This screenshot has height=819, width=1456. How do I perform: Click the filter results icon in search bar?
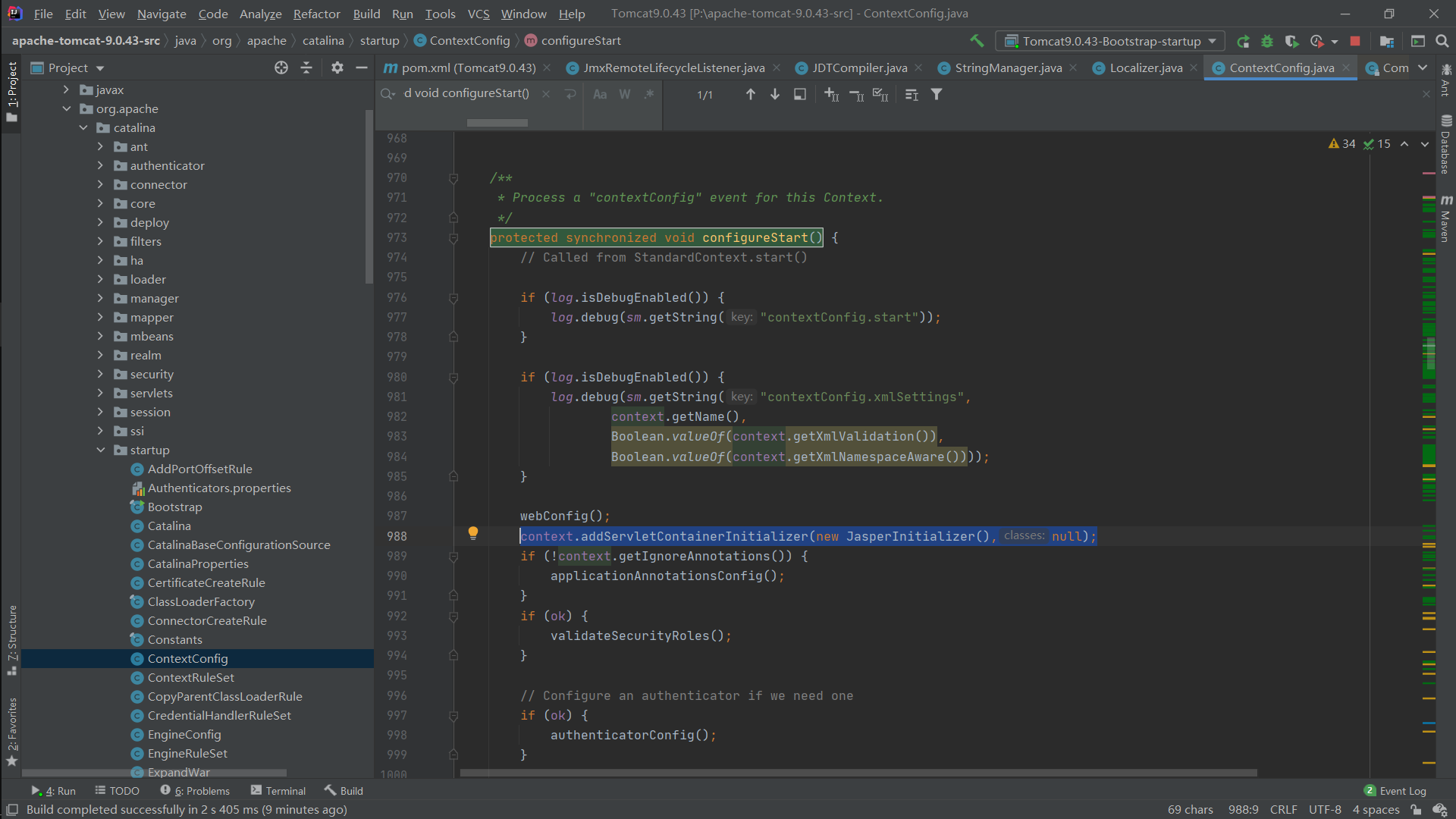point(936,93)
